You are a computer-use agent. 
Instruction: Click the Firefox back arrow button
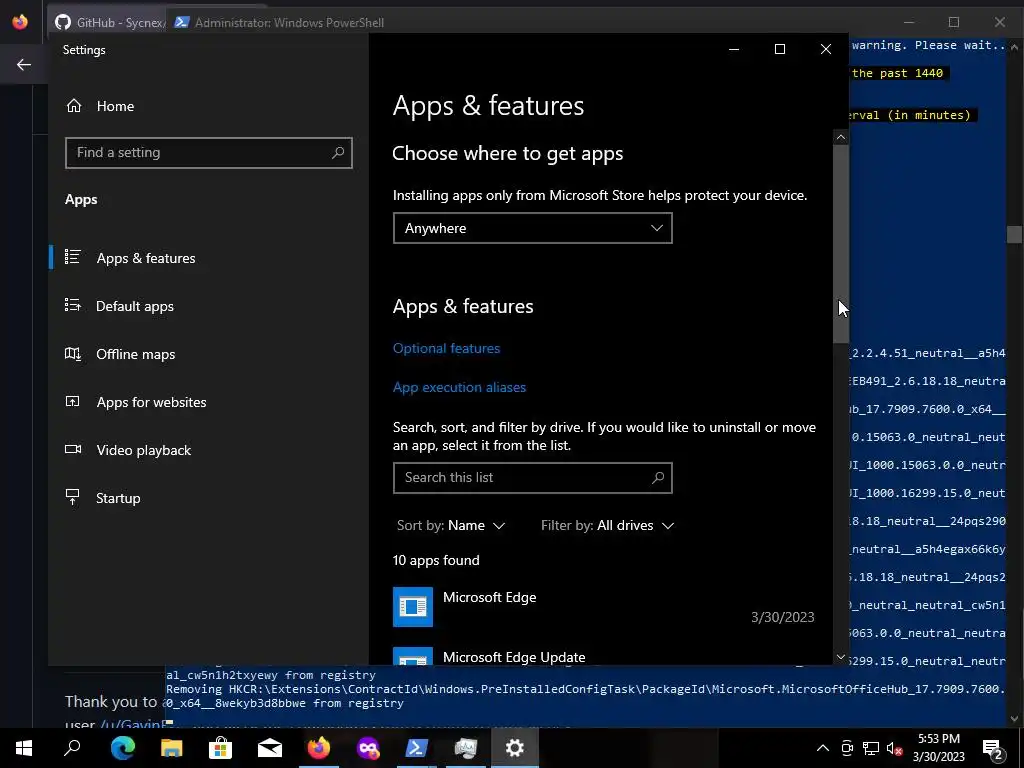pyautogui.click(x=24, y=64)
